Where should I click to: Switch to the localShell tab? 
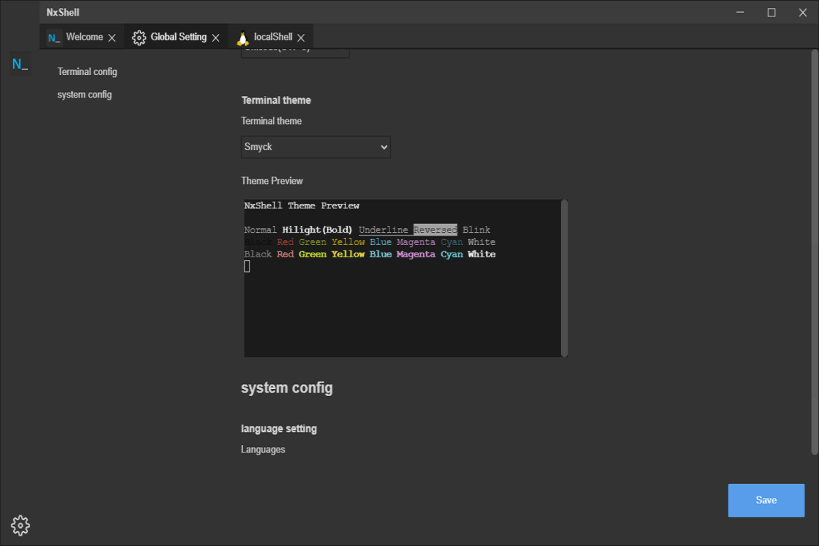(x=271, y=37)
